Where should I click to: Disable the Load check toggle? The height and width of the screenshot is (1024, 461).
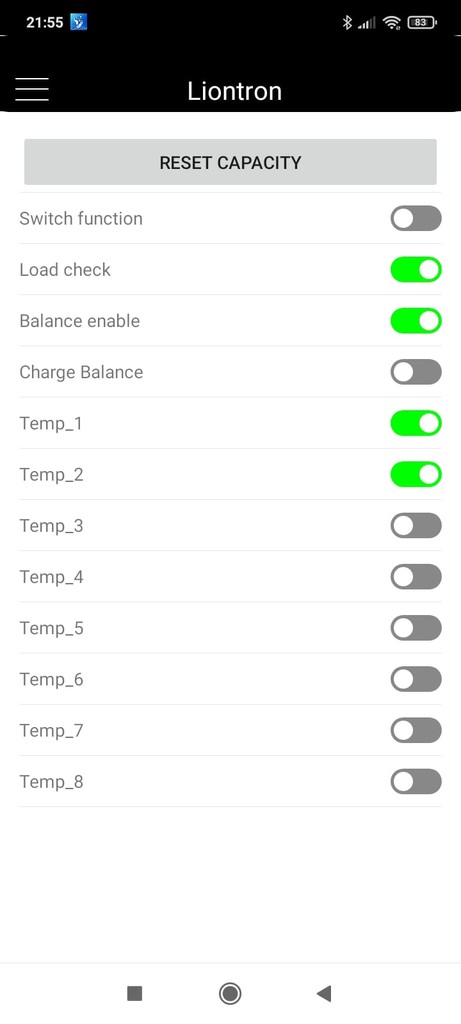coord(416,270)
